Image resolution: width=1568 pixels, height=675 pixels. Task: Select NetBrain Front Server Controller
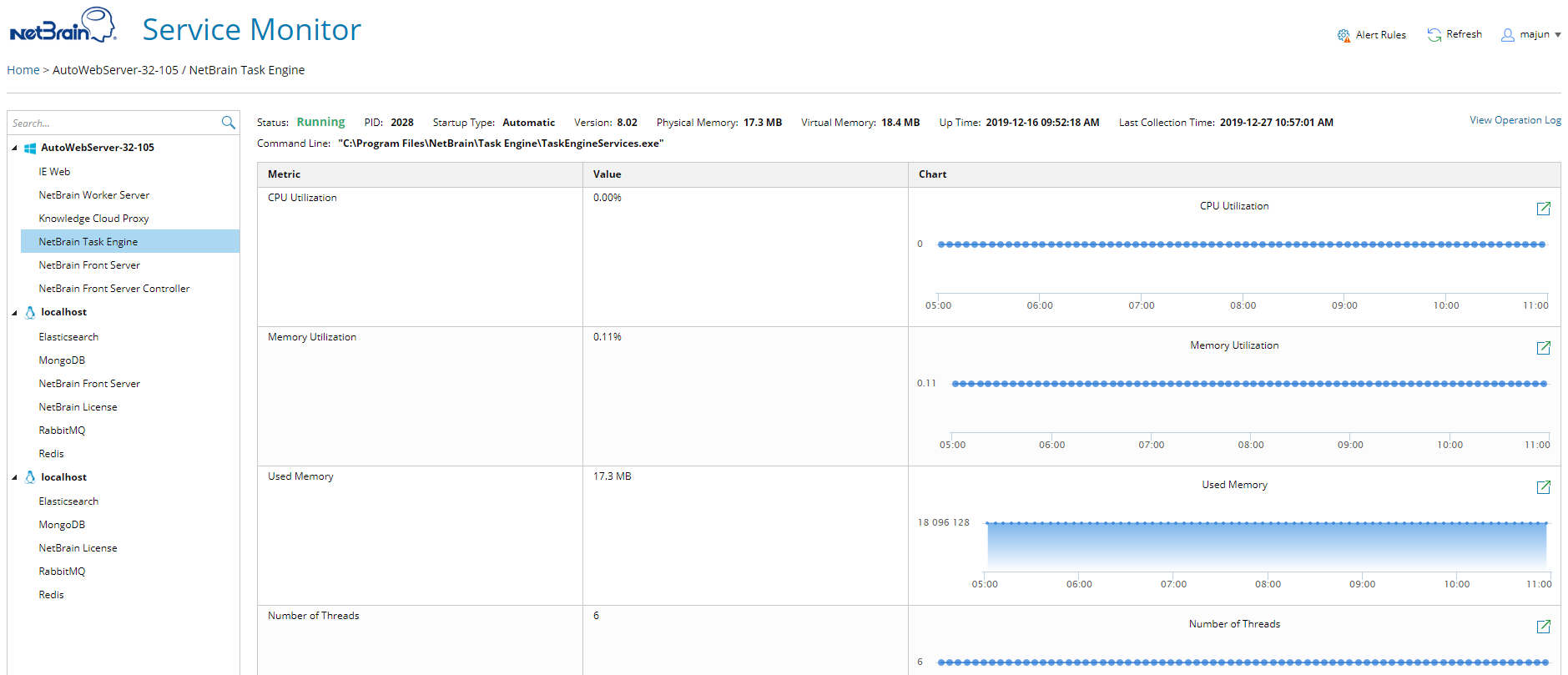pyautogui.click(x=114, y=289)
